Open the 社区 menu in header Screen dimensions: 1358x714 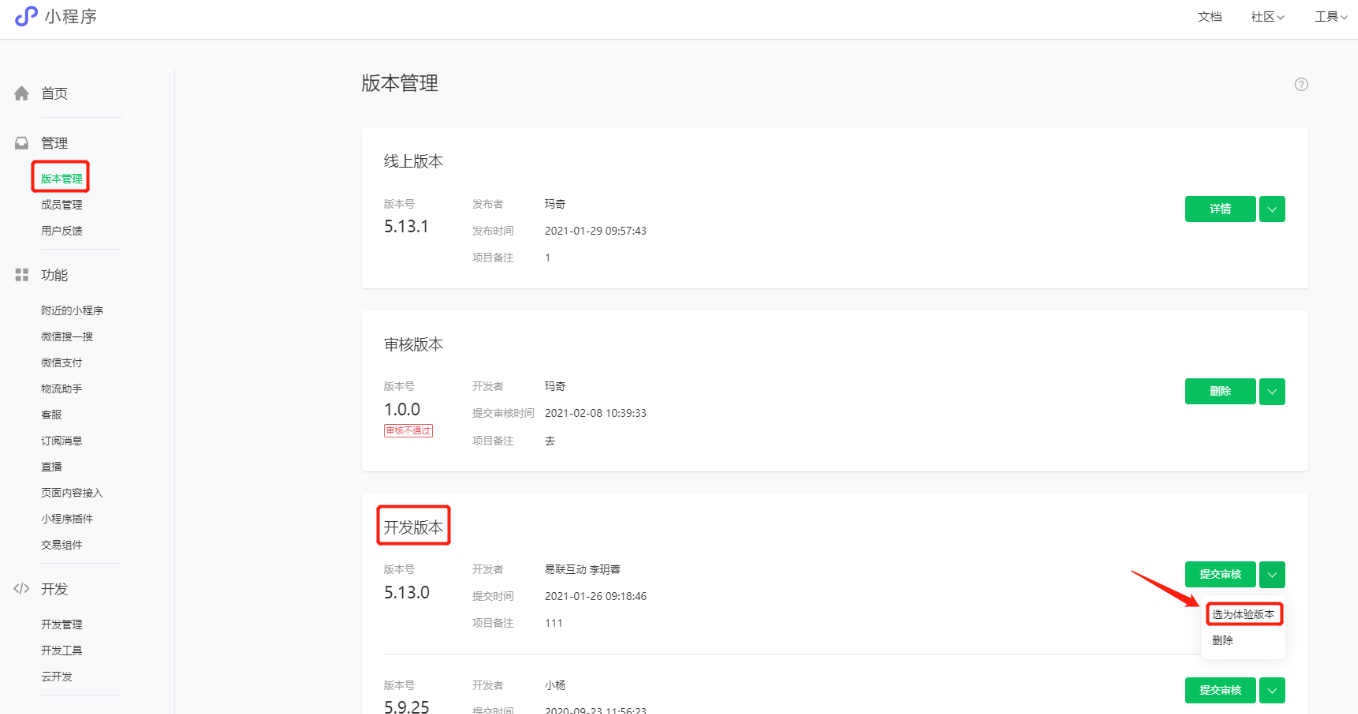pos(1267,17)
